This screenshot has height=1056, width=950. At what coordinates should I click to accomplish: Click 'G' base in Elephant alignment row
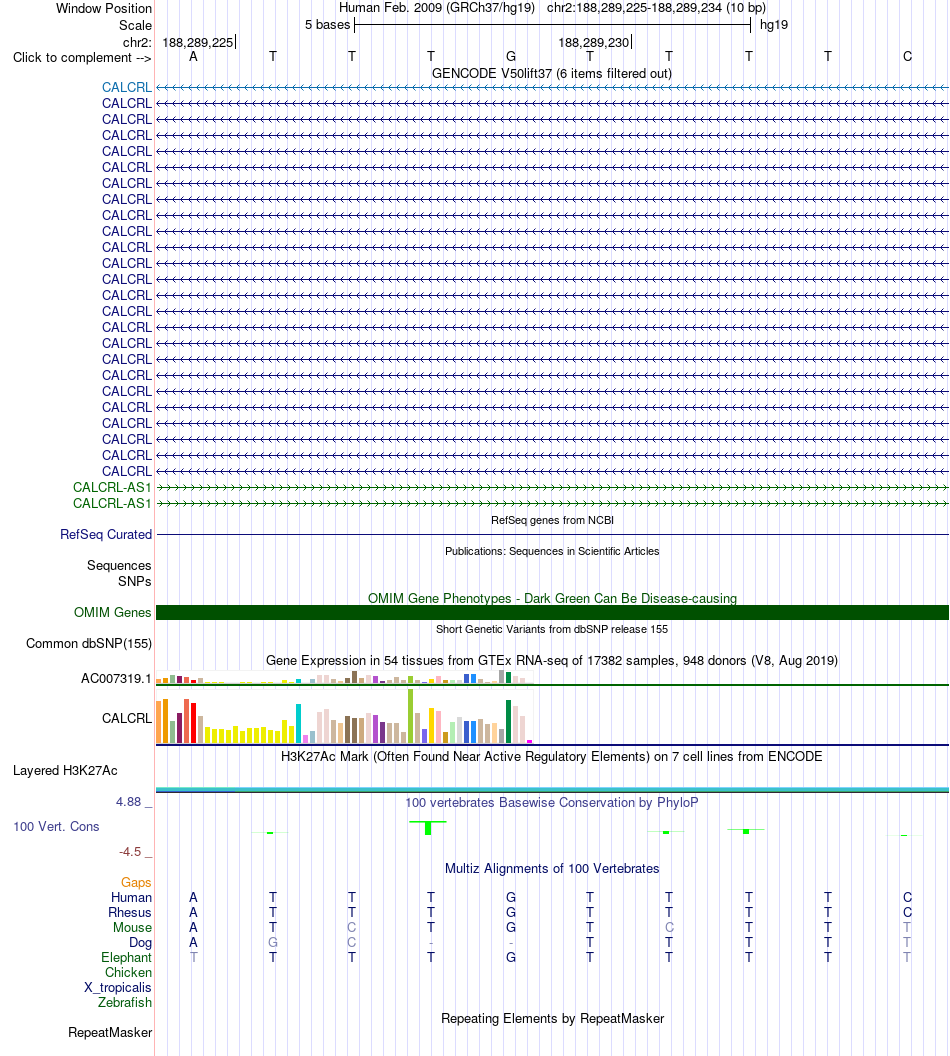pyautogui.click(x=511, y=958)
